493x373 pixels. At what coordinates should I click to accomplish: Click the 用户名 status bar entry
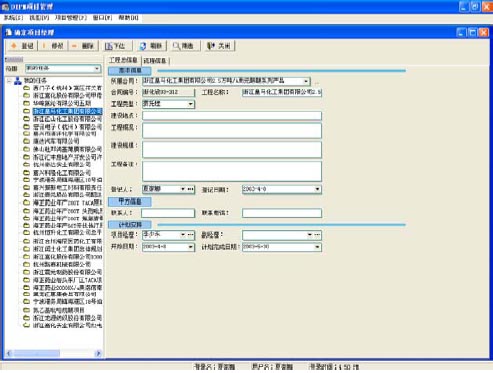(x=272, y=367)
